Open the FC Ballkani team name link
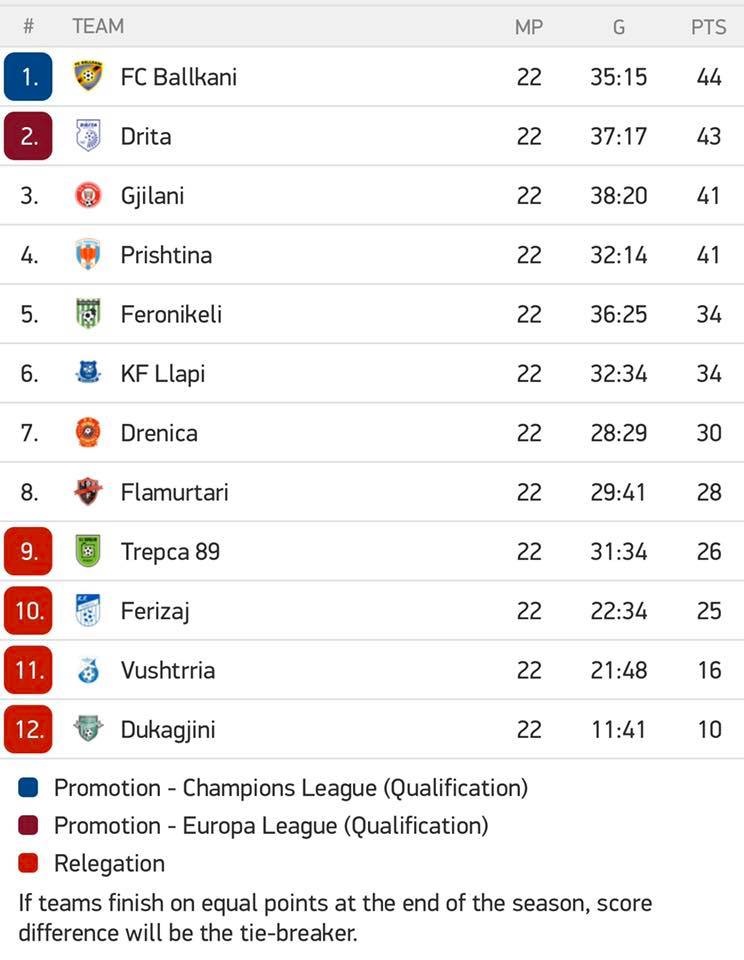The height and width of the screenshot is (960, 744). pyautogui.click(x=179, y=77)
